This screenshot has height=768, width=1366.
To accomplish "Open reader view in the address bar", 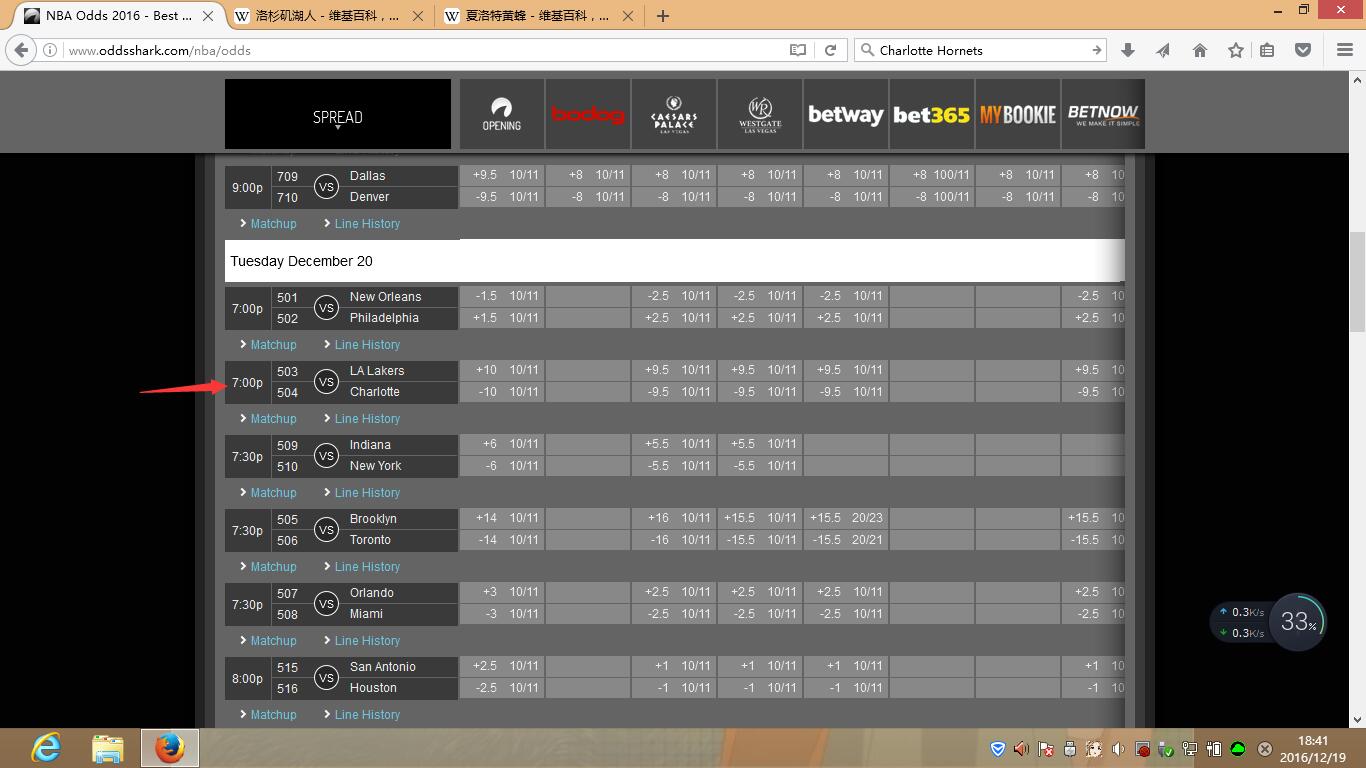I will coord(797,50).
